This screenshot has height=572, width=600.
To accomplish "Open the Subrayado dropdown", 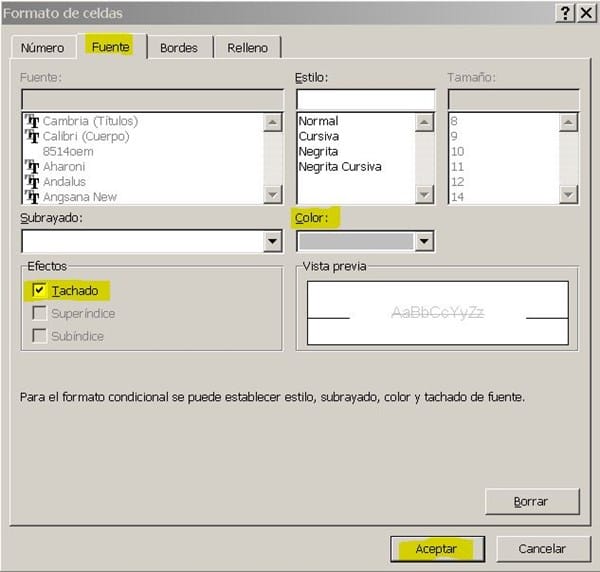I will click(272, 241).
